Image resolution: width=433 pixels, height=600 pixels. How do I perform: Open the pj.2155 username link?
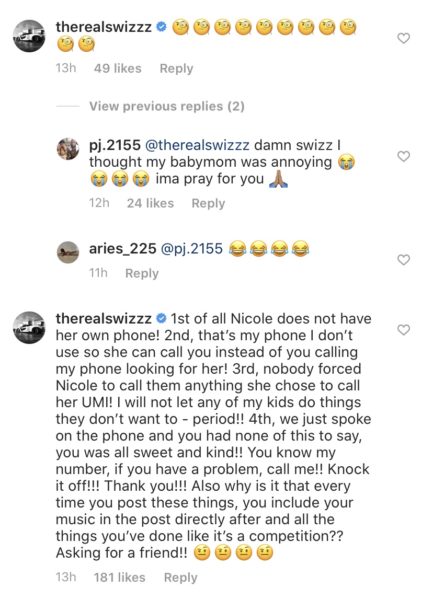pos(115,145)
